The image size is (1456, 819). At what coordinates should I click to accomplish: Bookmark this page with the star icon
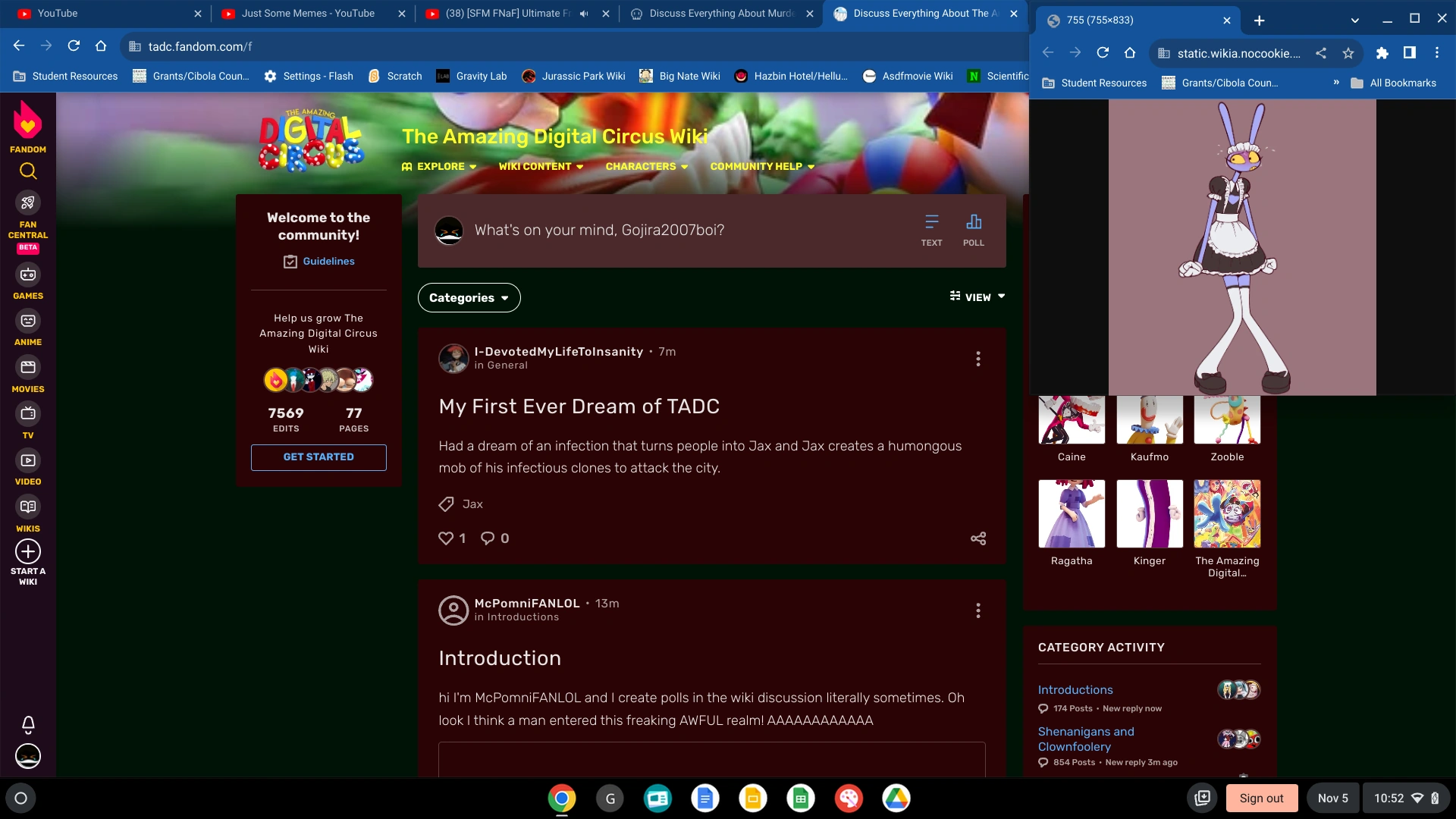click(1348, 53)
